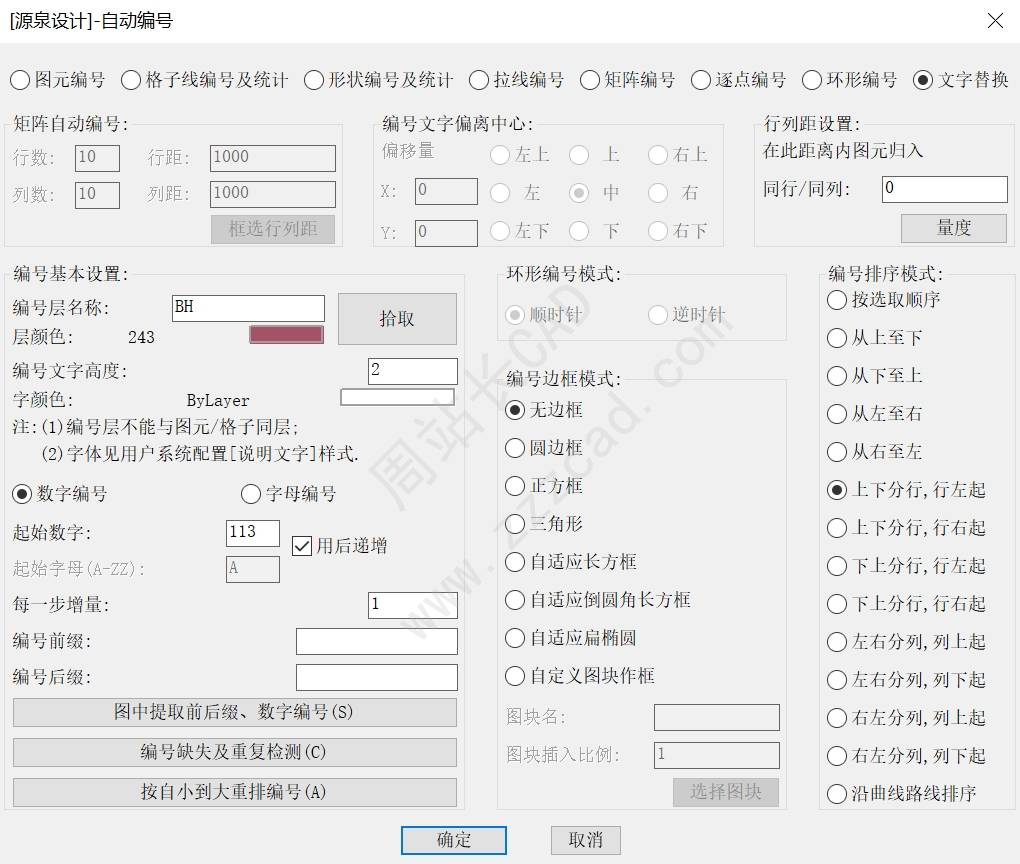Click the 拾取 button

point(397,319)
